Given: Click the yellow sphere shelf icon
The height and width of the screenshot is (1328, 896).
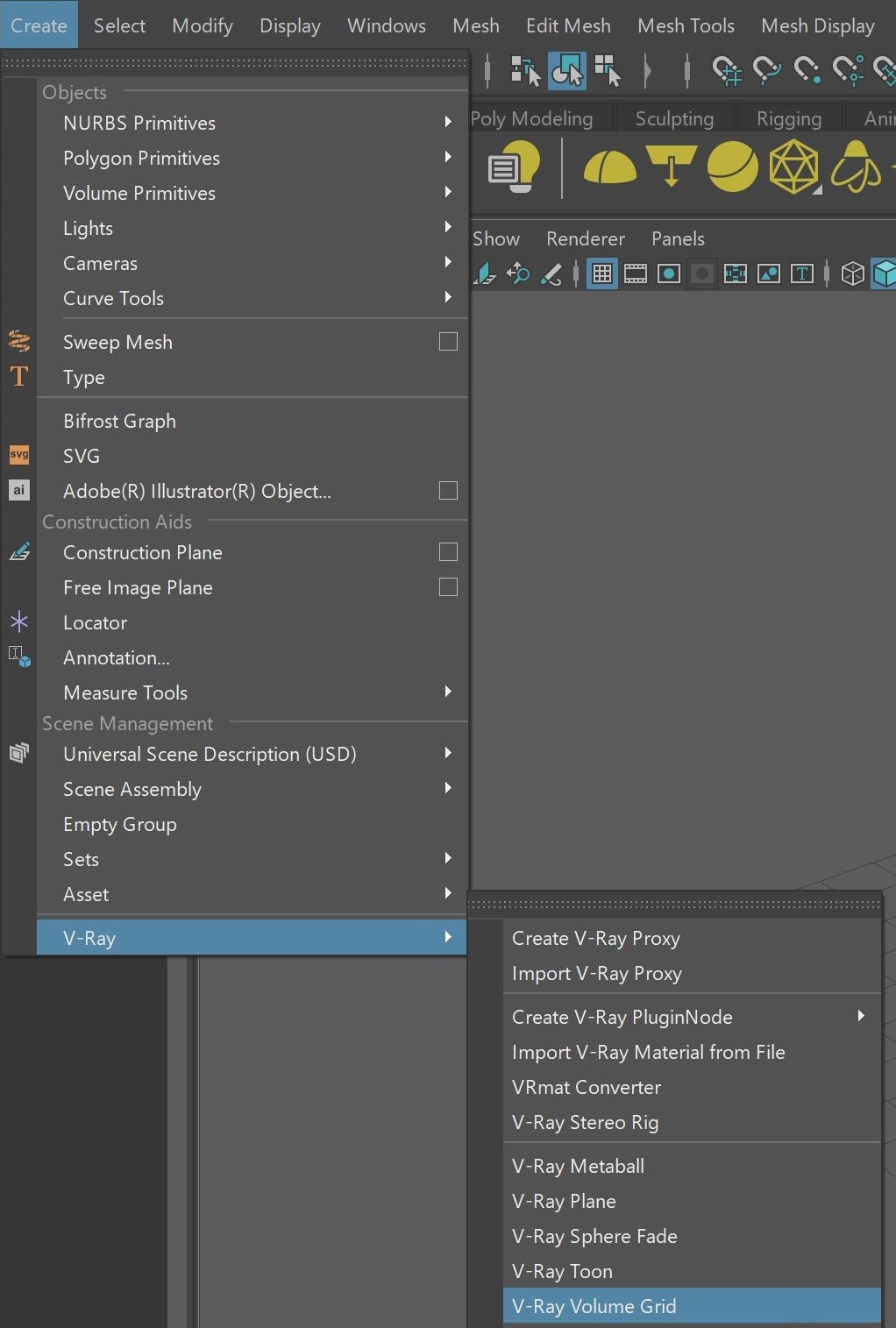Looking at the screenshot, I should (x=732, y=166).
